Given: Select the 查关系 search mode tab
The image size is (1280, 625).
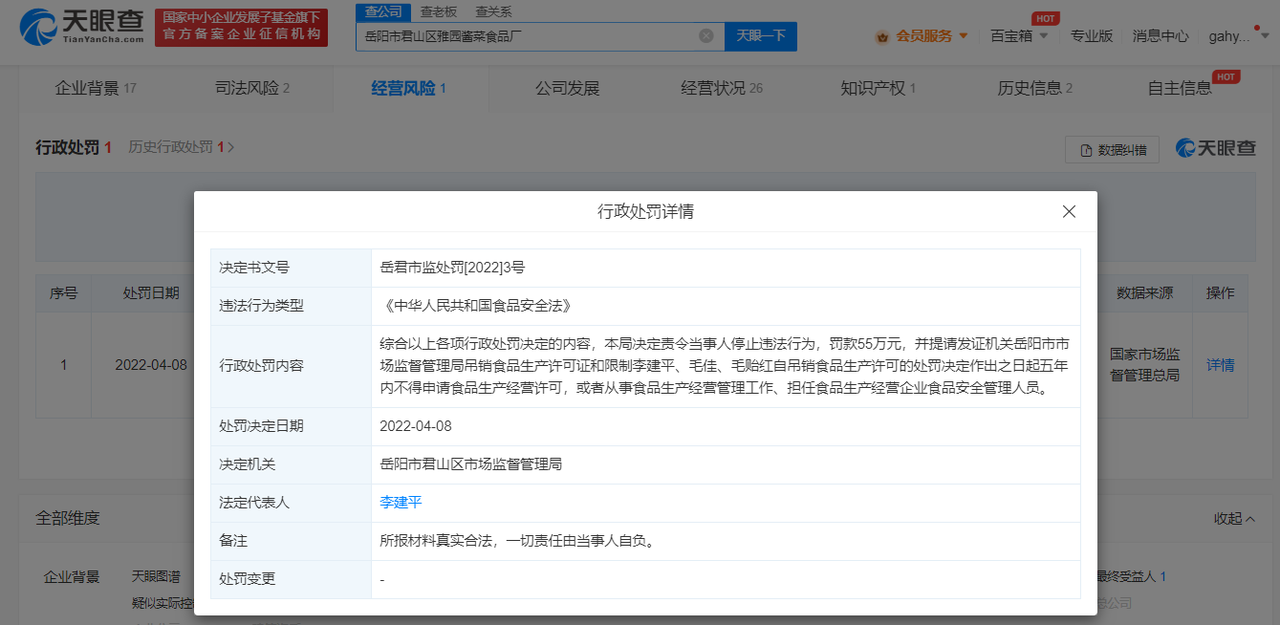Looking at the screenshot, I should click(x=493, y=12).
